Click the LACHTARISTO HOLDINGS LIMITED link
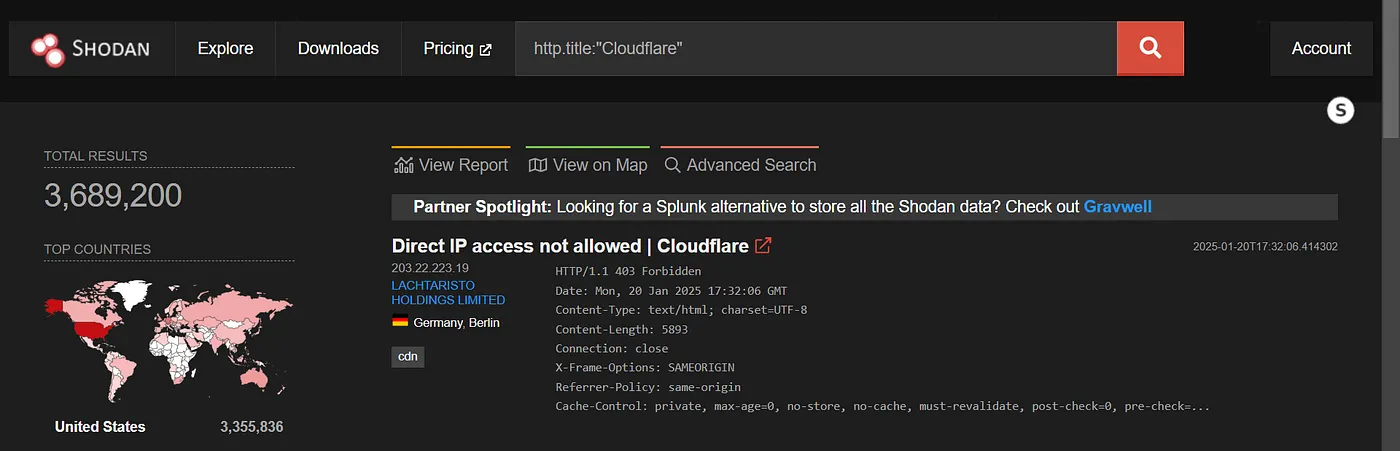The height and width of the screenshot is (451, 1400). click(x=448, y=292)
